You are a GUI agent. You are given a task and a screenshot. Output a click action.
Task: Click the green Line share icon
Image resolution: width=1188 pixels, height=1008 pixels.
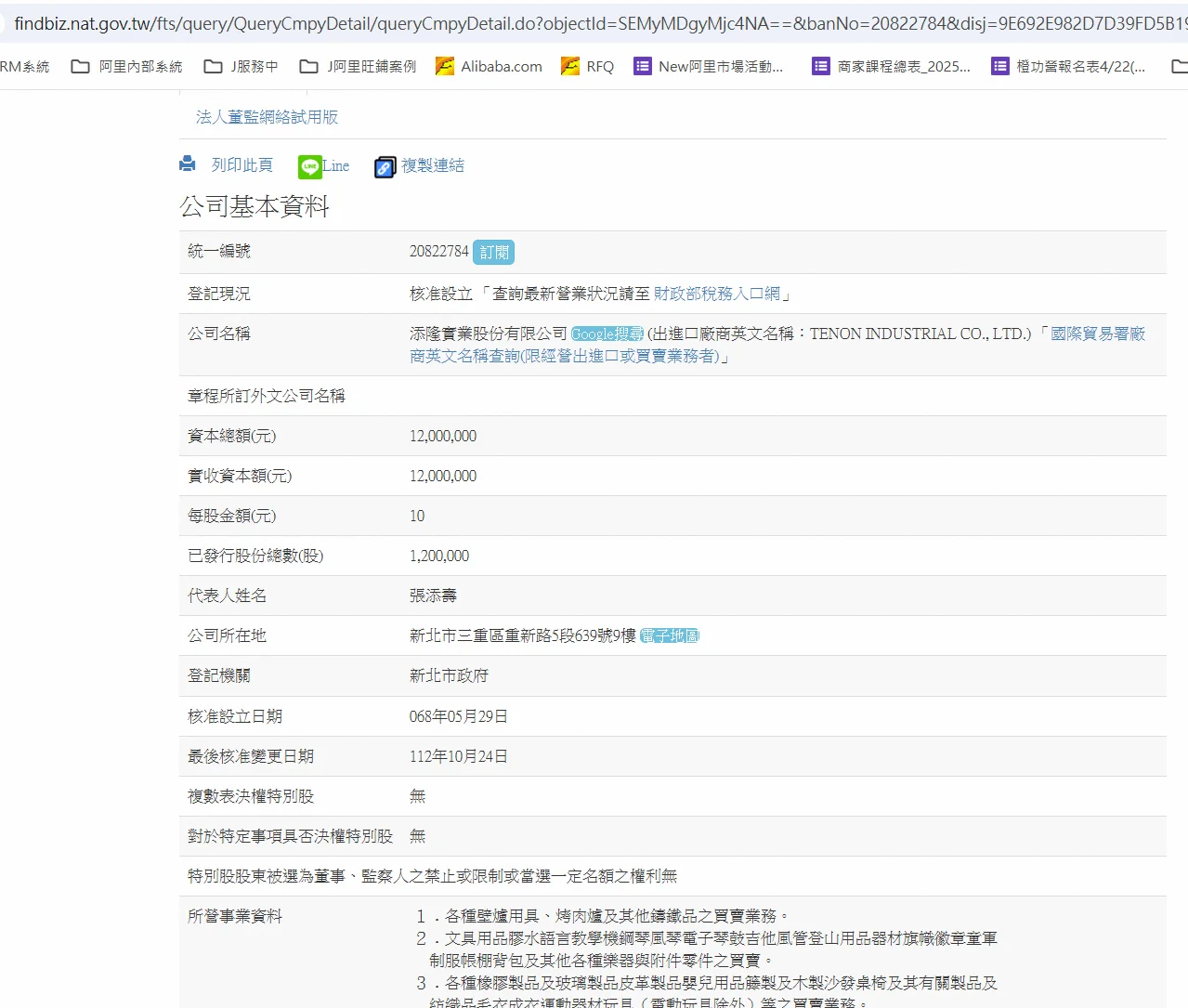click(x=309, y=166)
